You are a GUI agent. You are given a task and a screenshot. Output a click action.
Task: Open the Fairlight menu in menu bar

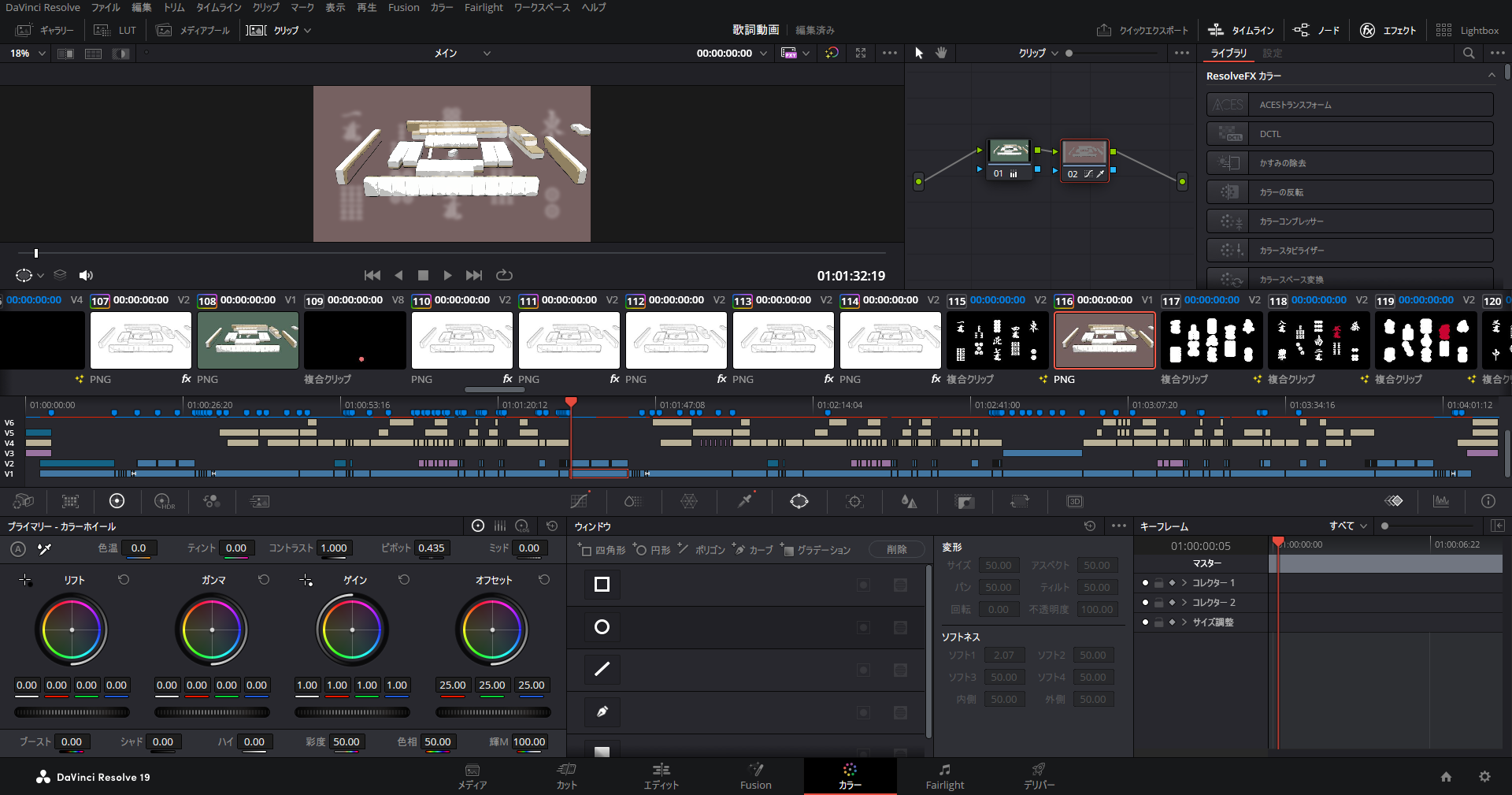pos(483,7)
